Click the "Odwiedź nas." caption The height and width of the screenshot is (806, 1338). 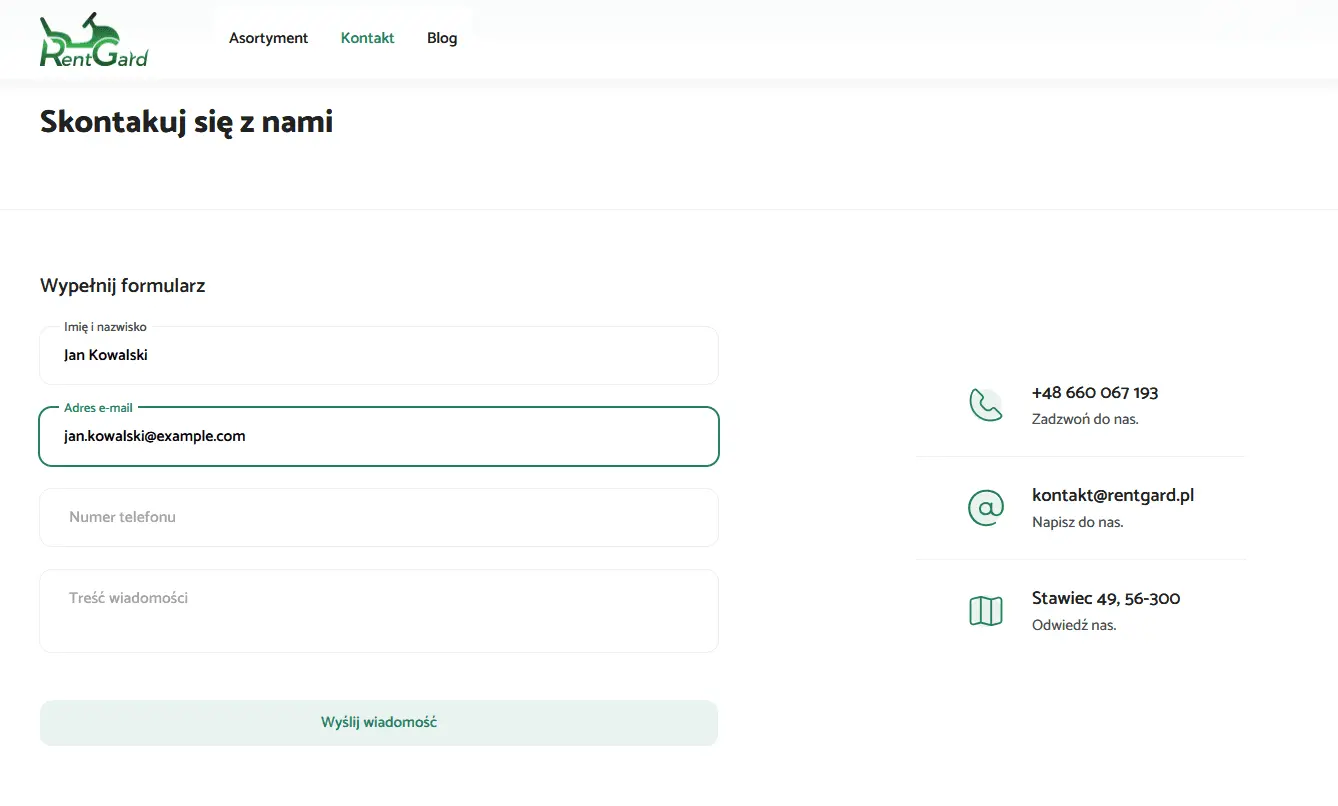point(1073,625)
